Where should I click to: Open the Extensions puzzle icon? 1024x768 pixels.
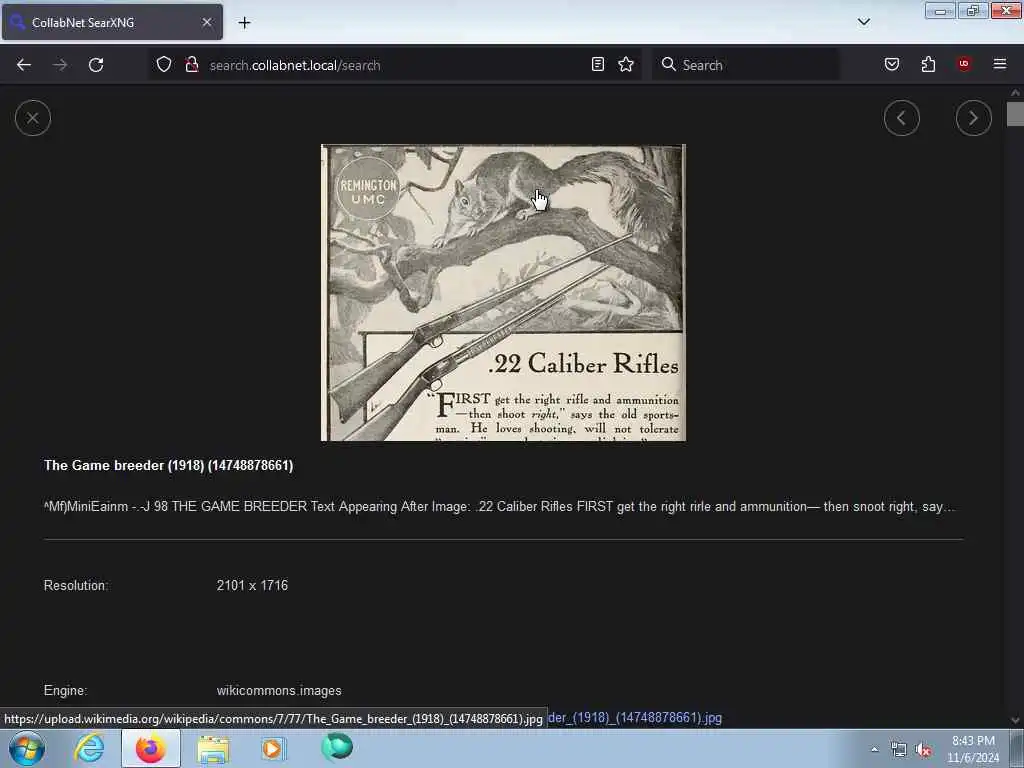coord(928,64)
